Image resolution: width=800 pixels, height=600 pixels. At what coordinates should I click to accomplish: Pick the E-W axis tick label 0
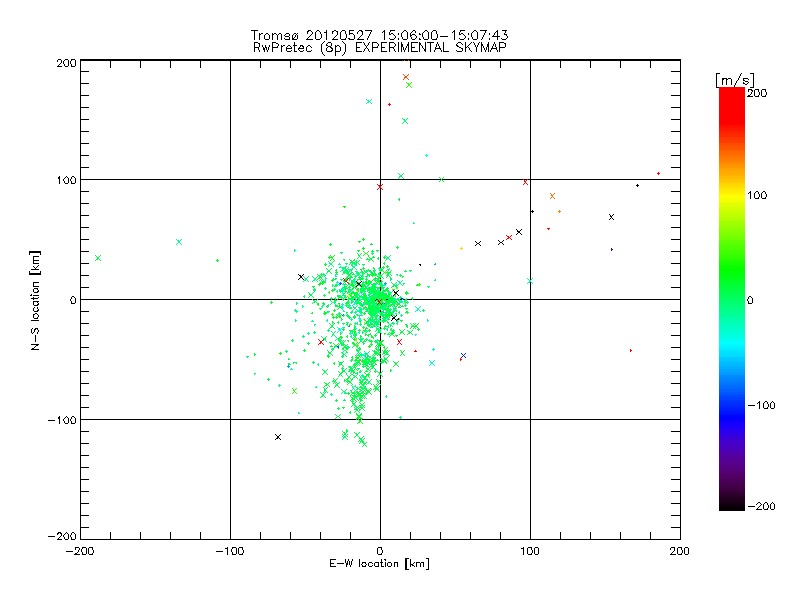[380, 551]
